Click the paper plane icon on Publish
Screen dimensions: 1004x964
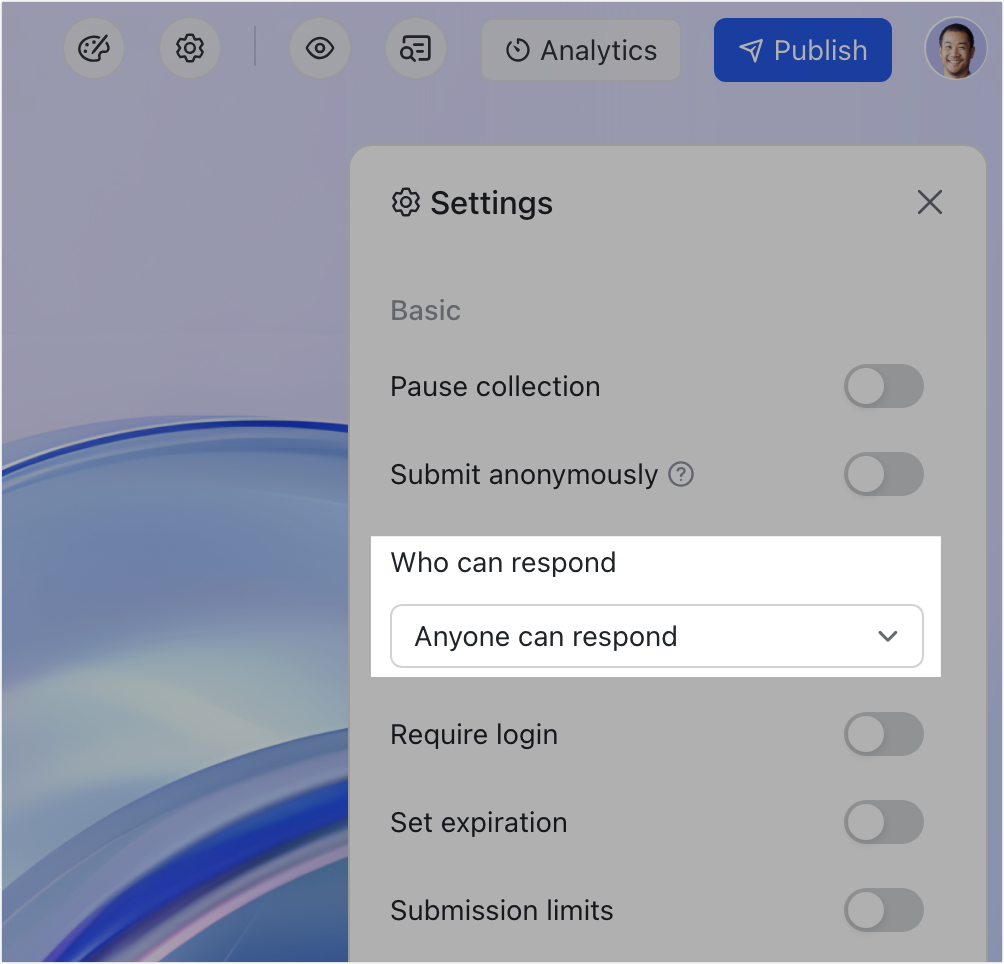(748, 49)
